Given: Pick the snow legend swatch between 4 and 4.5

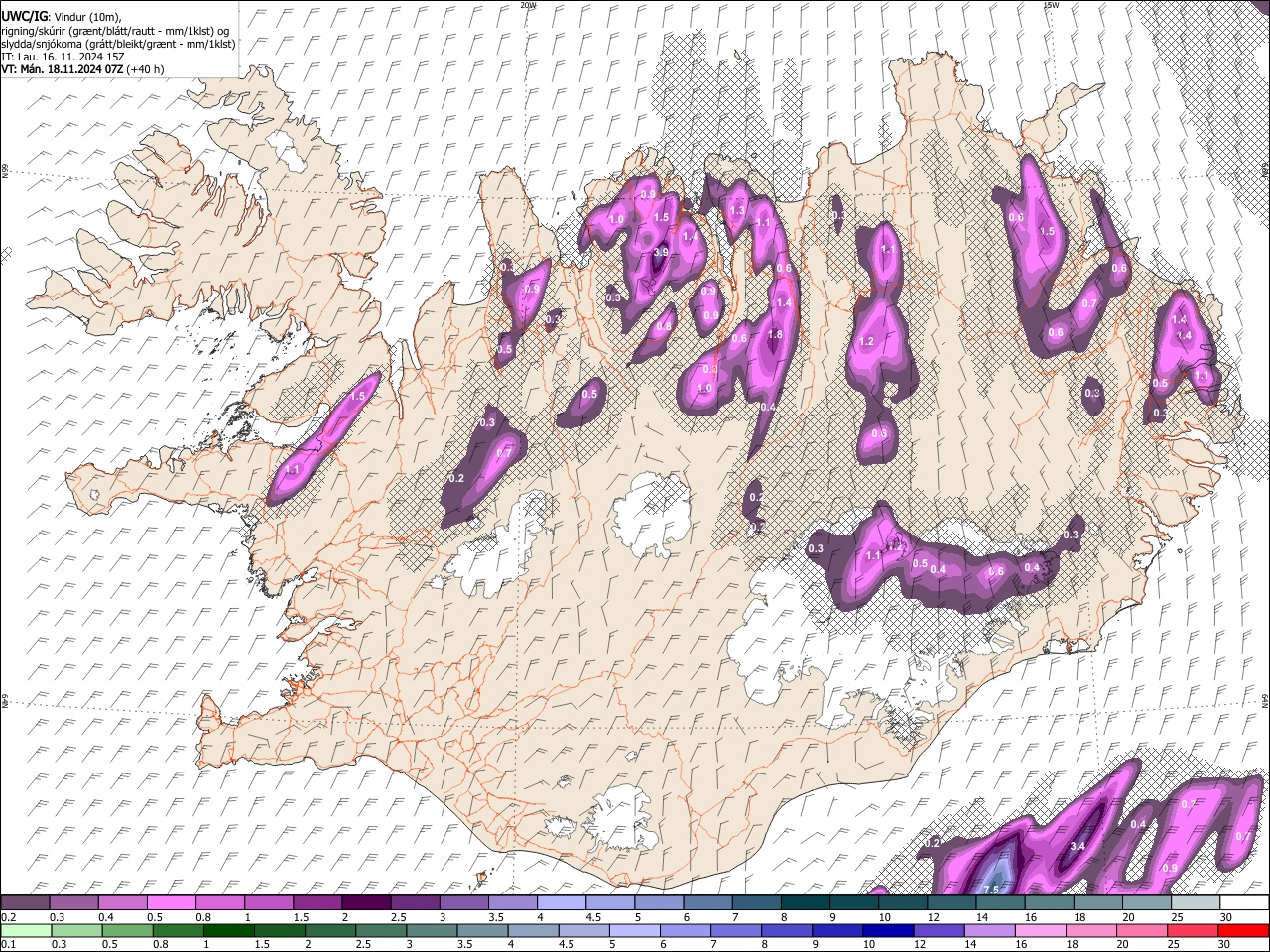Looking at the screenshot, I should [x=562, y=902].
